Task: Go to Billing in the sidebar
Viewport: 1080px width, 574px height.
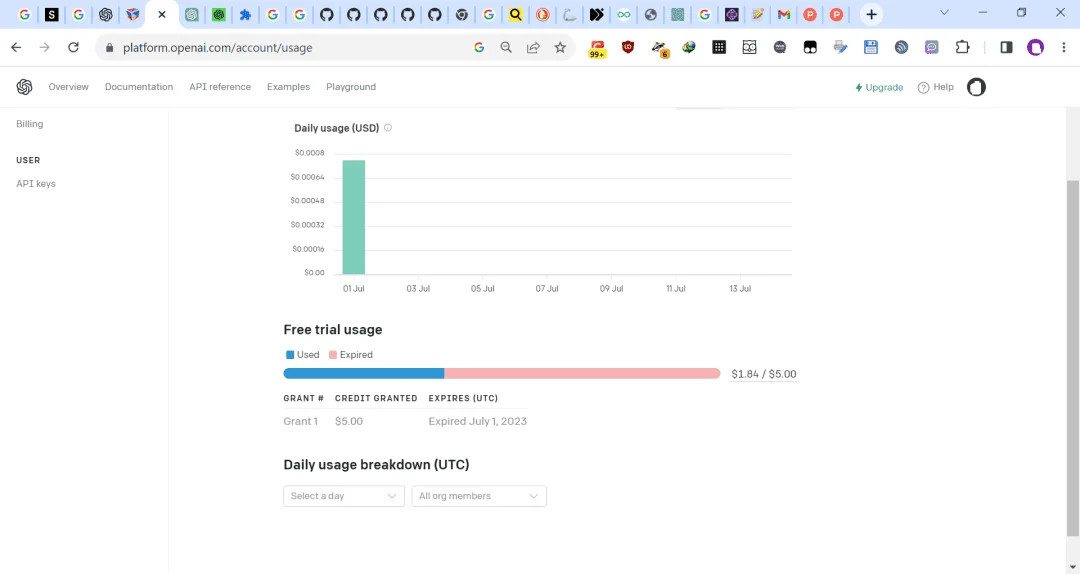Action: pyautogui.click(x=30, y=124)
